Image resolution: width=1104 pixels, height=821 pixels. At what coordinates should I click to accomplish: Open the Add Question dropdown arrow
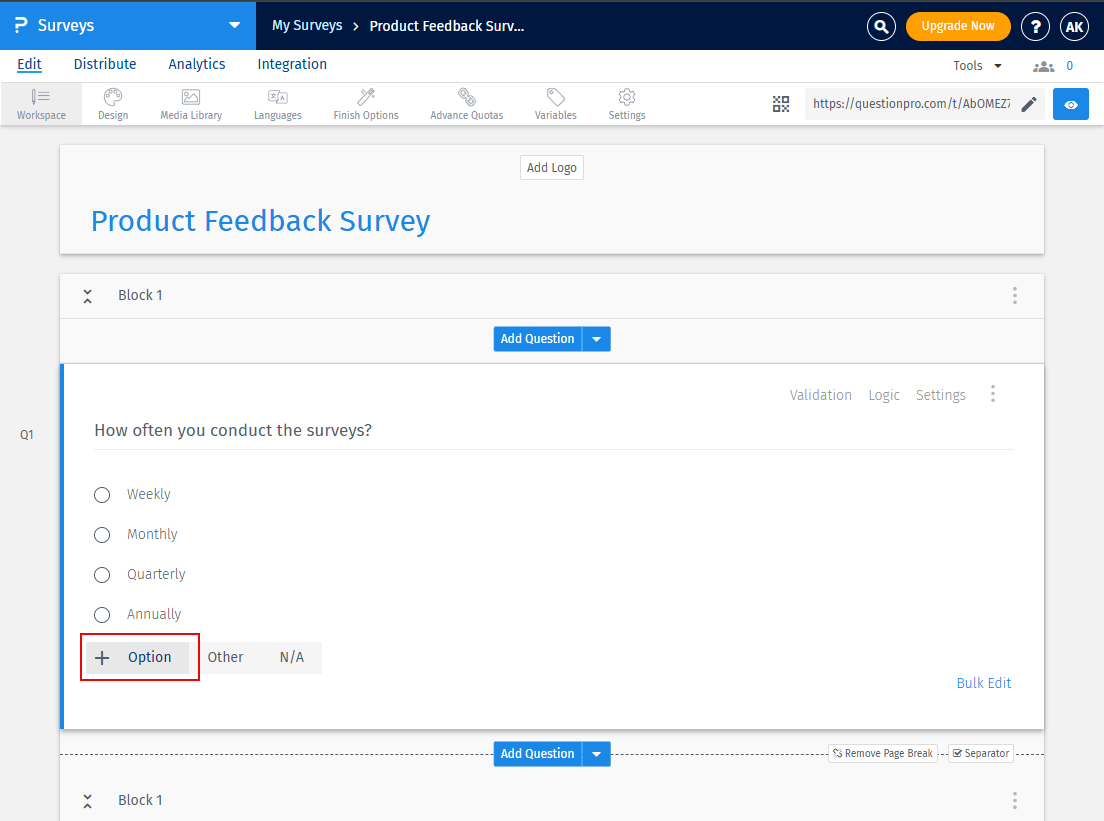(x=596, y=338)
